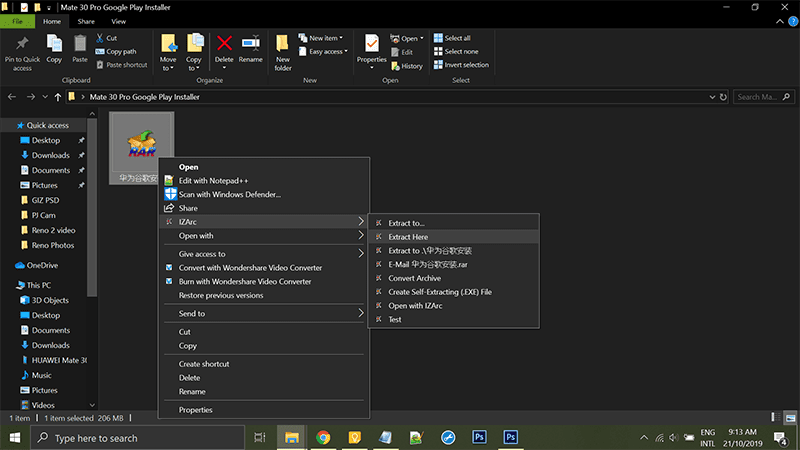Select Scan with Windows Defender

tap(229, 194)
